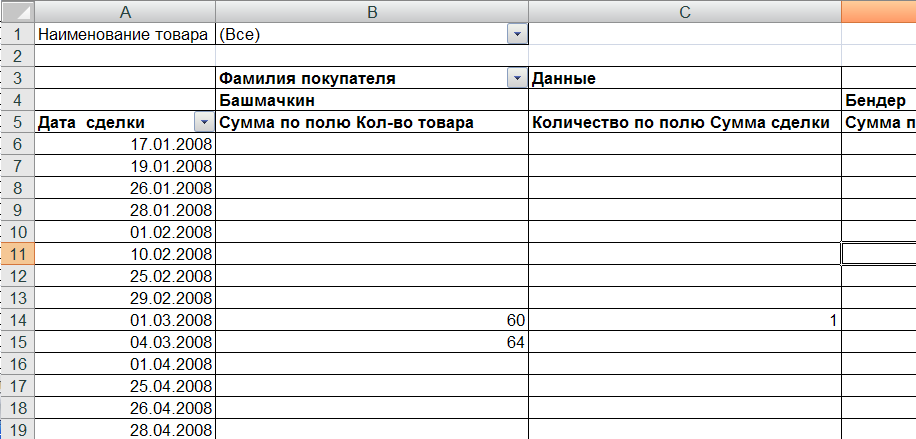Image resolution: width=916 pixels, height=439 pixels.
Task: Click the Башмачкин cell
Action: tap(372, 100)
